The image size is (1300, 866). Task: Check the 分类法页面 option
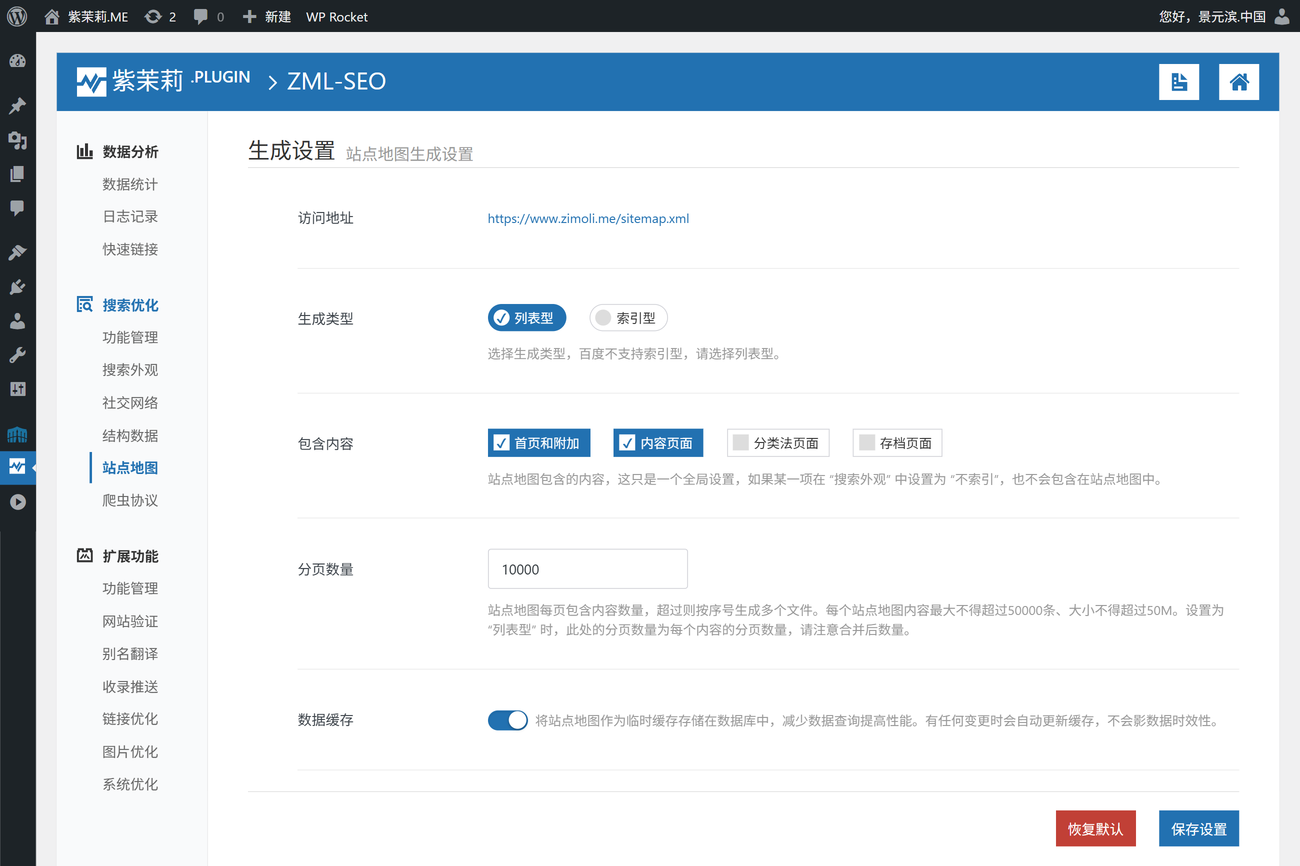coord(778,443)
